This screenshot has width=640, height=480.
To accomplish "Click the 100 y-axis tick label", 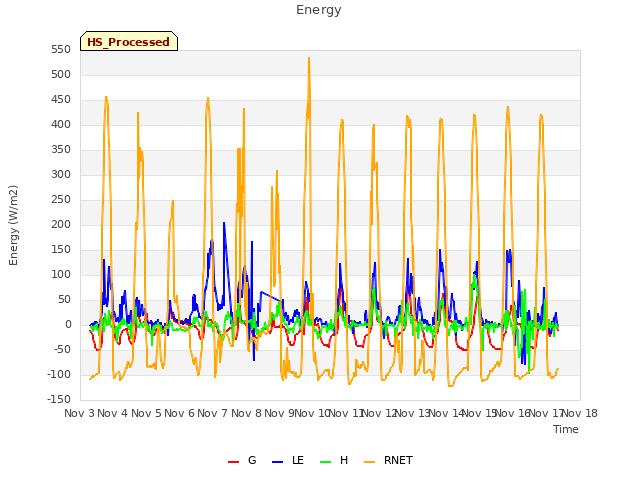I will click(61, 275).
